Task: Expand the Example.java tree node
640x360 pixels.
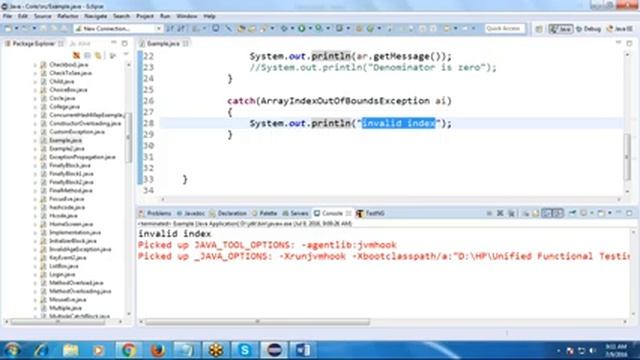Action: [x=35, y=140]
